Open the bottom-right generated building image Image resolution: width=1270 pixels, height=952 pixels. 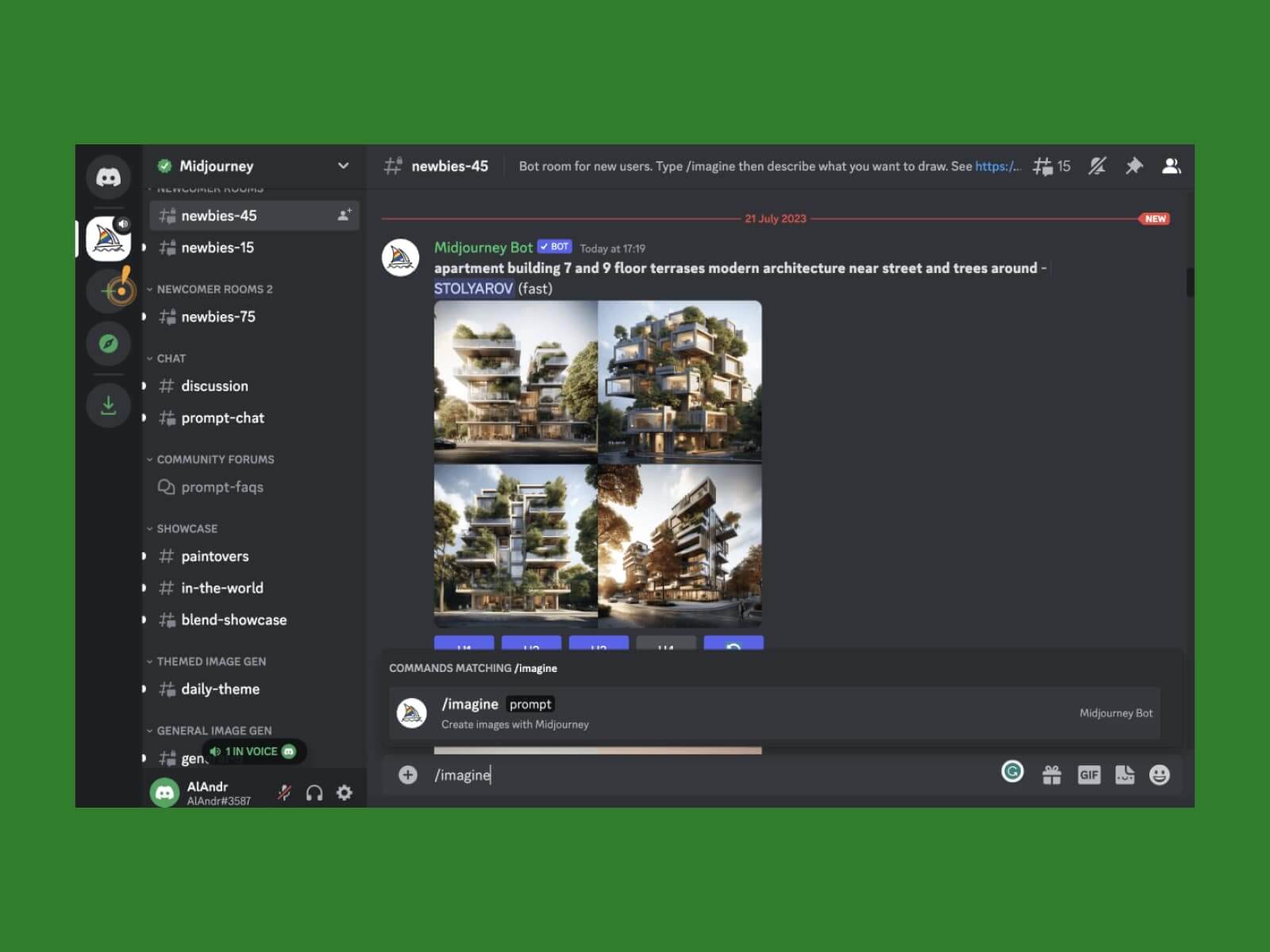[x=680, y=546]
